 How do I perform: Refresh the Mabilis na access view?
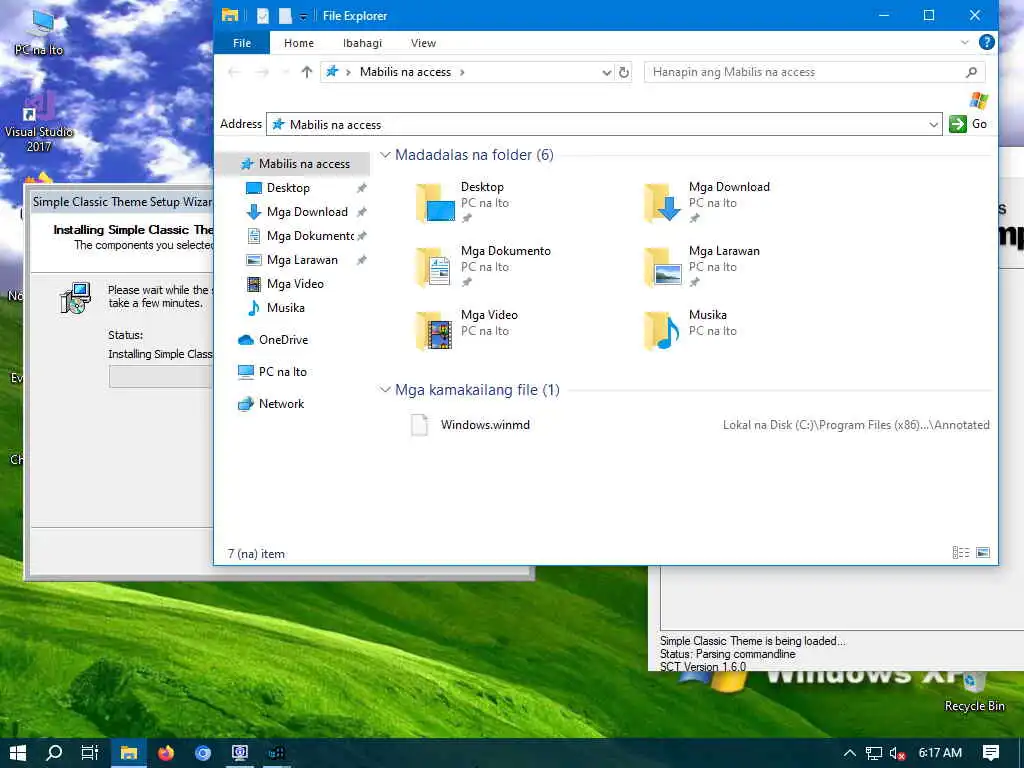point(624,72)
